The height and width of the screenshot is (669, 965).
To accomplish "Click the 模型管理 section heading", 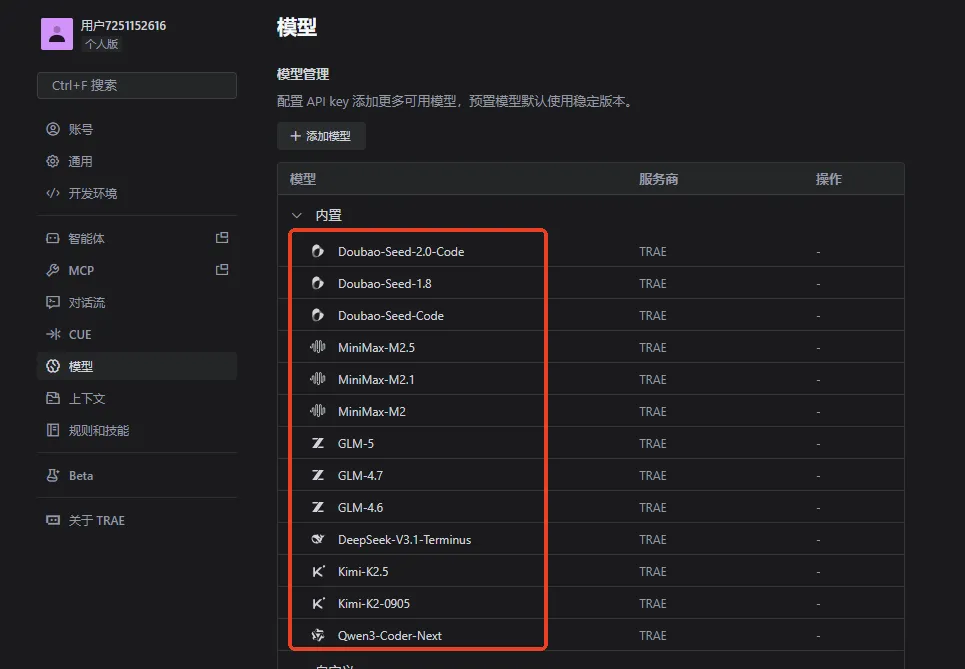I will 303,74.
